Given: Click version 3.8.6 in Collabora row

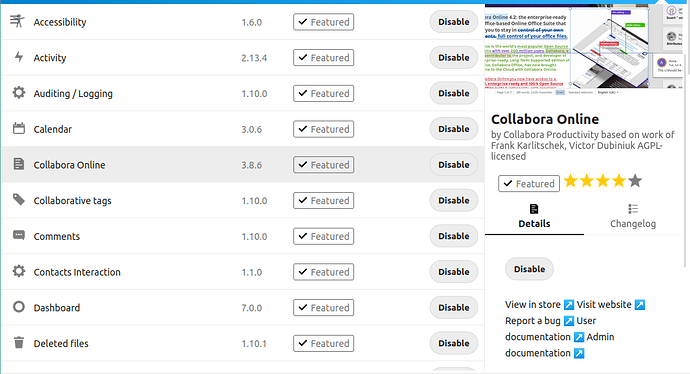Looking at the screenshot, I should (x=251, y=165).
